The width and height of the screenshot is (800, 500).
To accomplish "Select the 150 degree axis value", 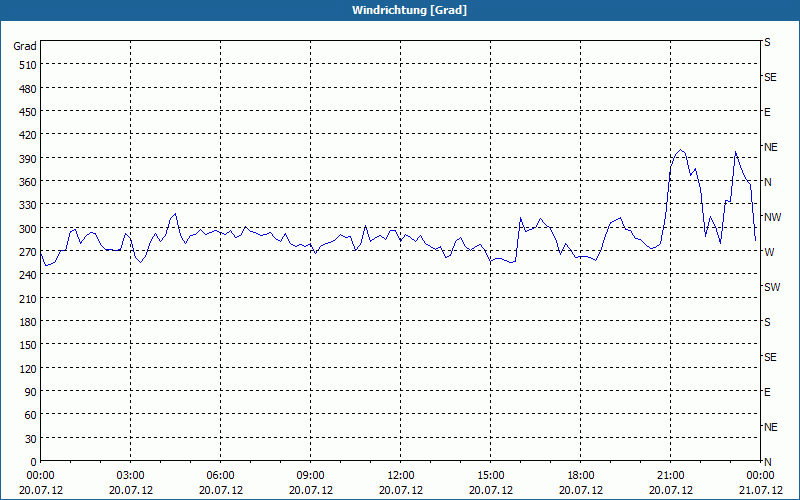I will point(28,345).
